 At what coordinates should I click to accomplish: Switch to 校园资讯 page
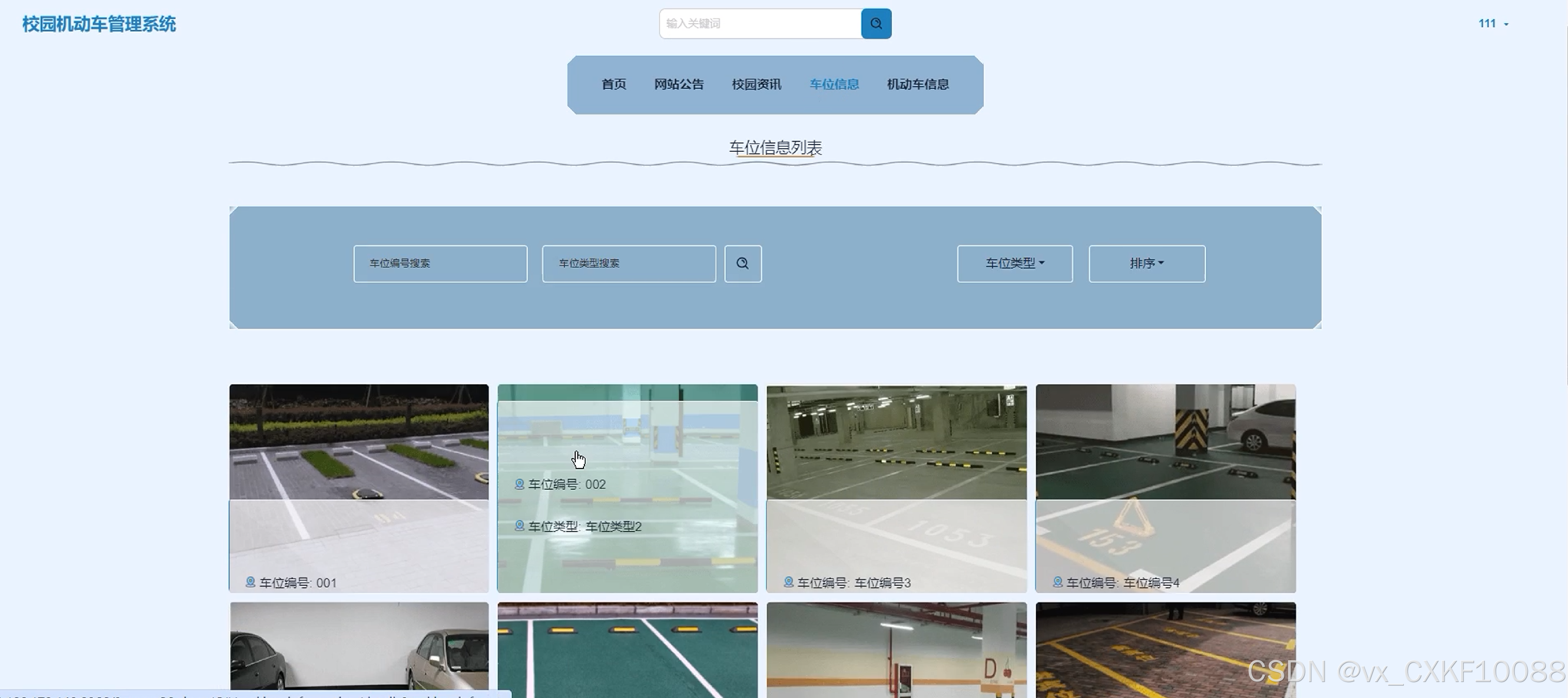coord(756,85)
